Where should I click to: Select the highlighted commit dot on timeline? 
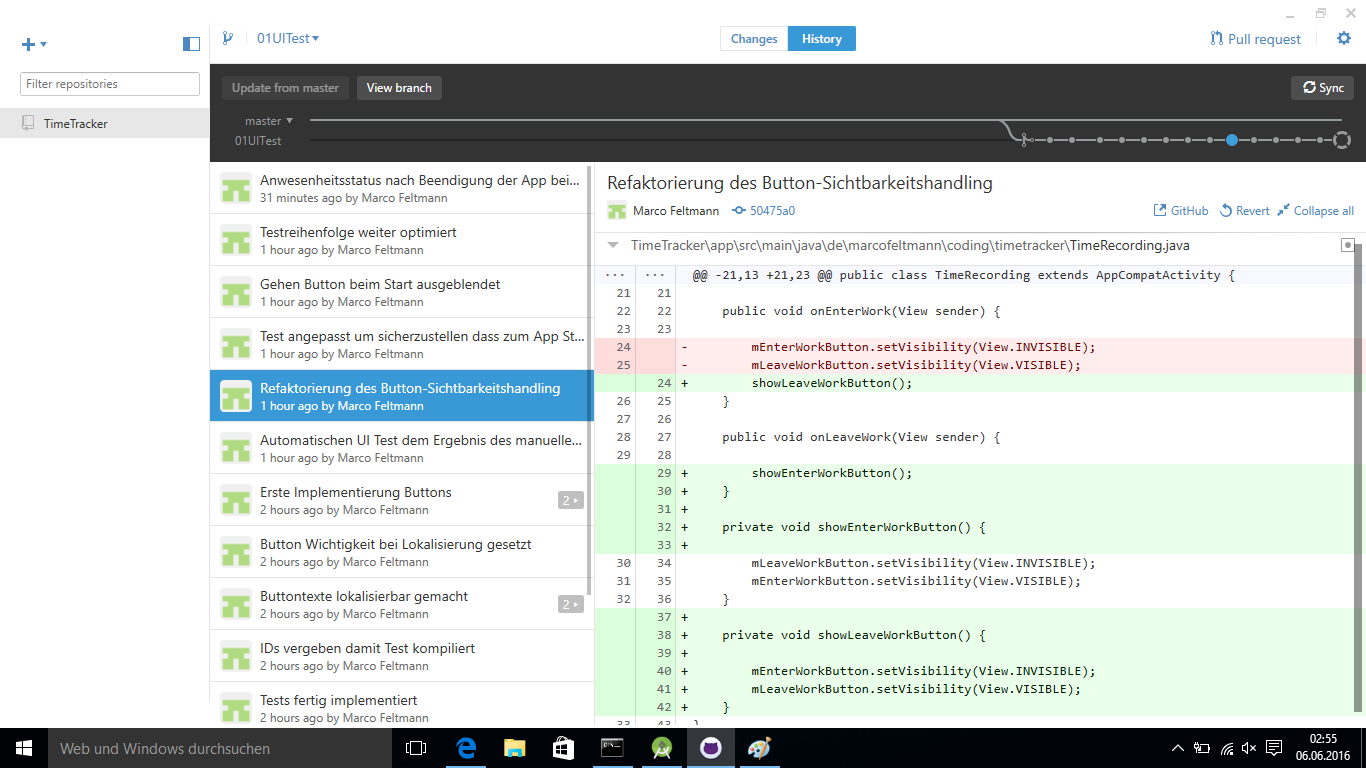coord(1232,140)
